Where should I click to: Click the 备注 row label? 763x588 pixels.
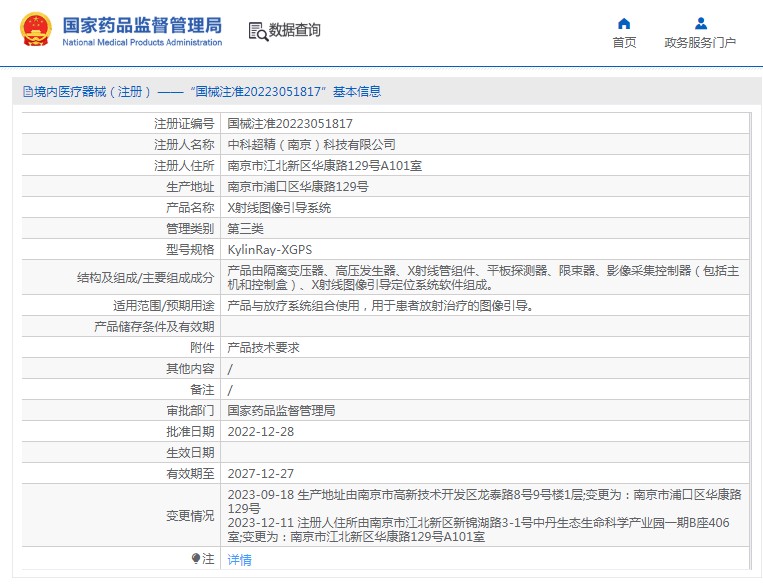[202, 390]
